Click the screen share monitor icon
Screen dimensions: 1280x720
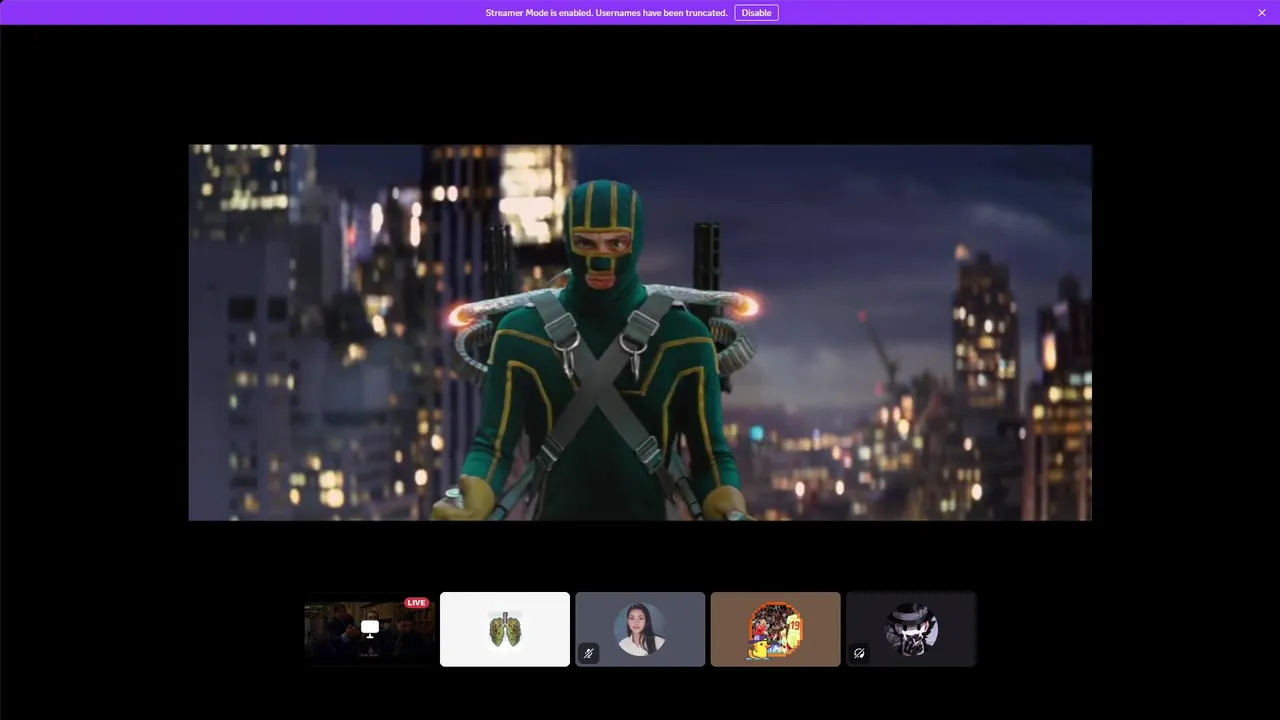click(x=370, y=629)
